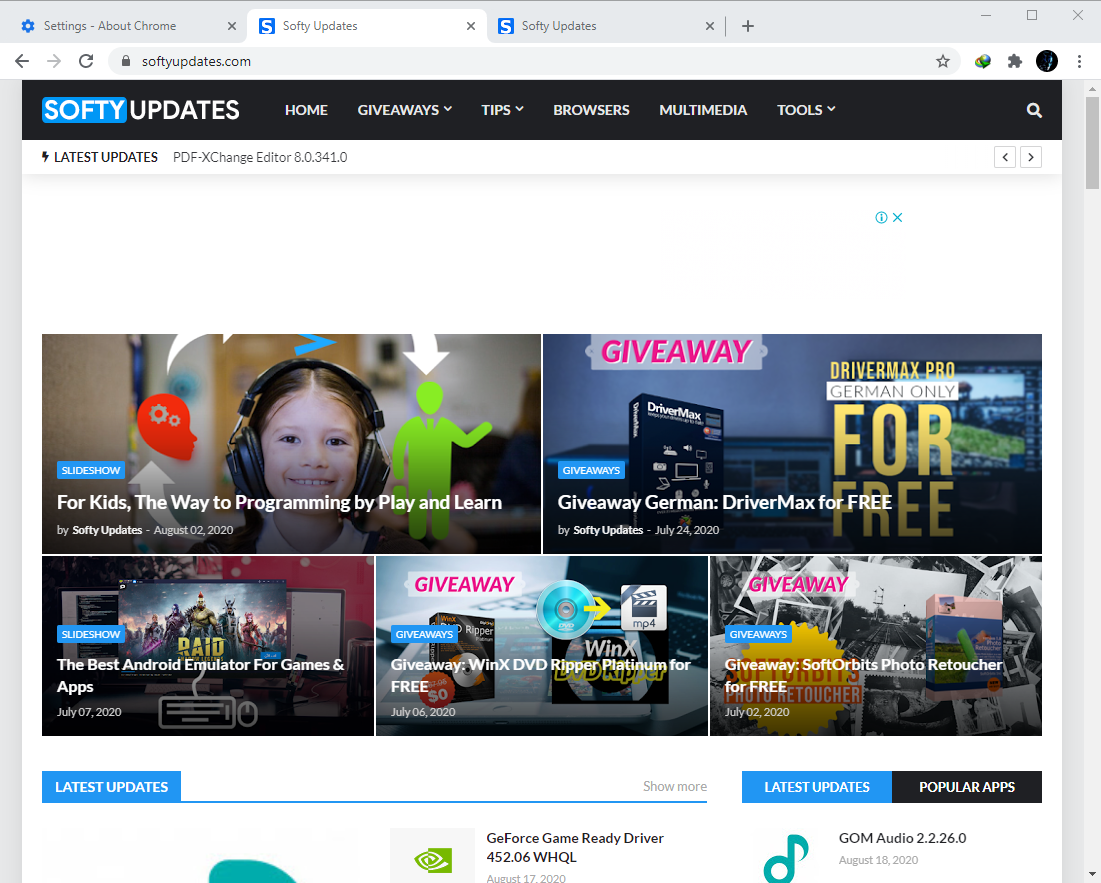Open PDF-XChange Editor 8.0.341.0 ticker headline
Image resolution: width=1101 pixels, height=883 pixels.
coord(260,157)
